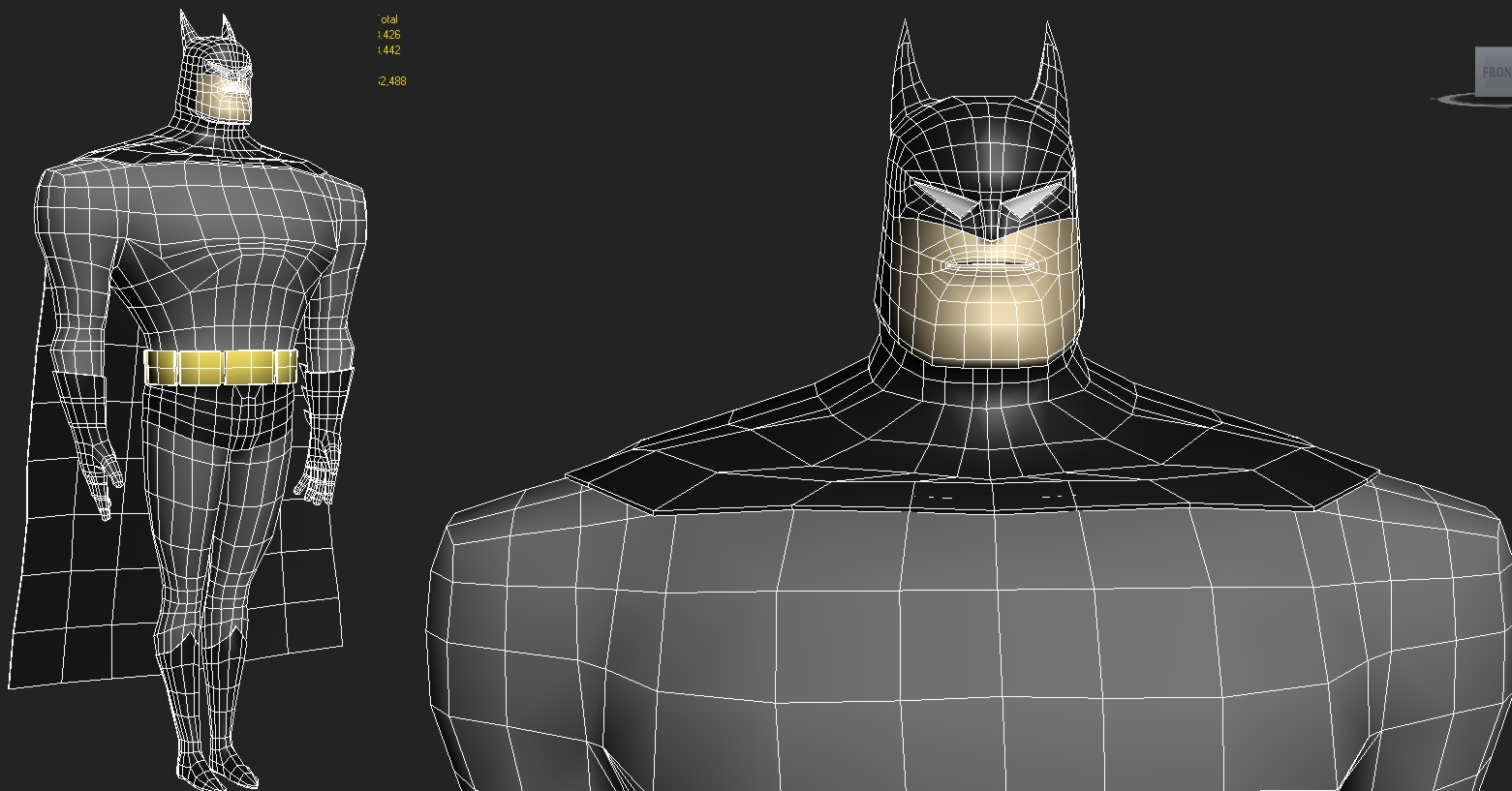The image size is (1512, 791).
Task: Click the statistics value ending 426
Action: pyautogui.click(x=387, y=35)
